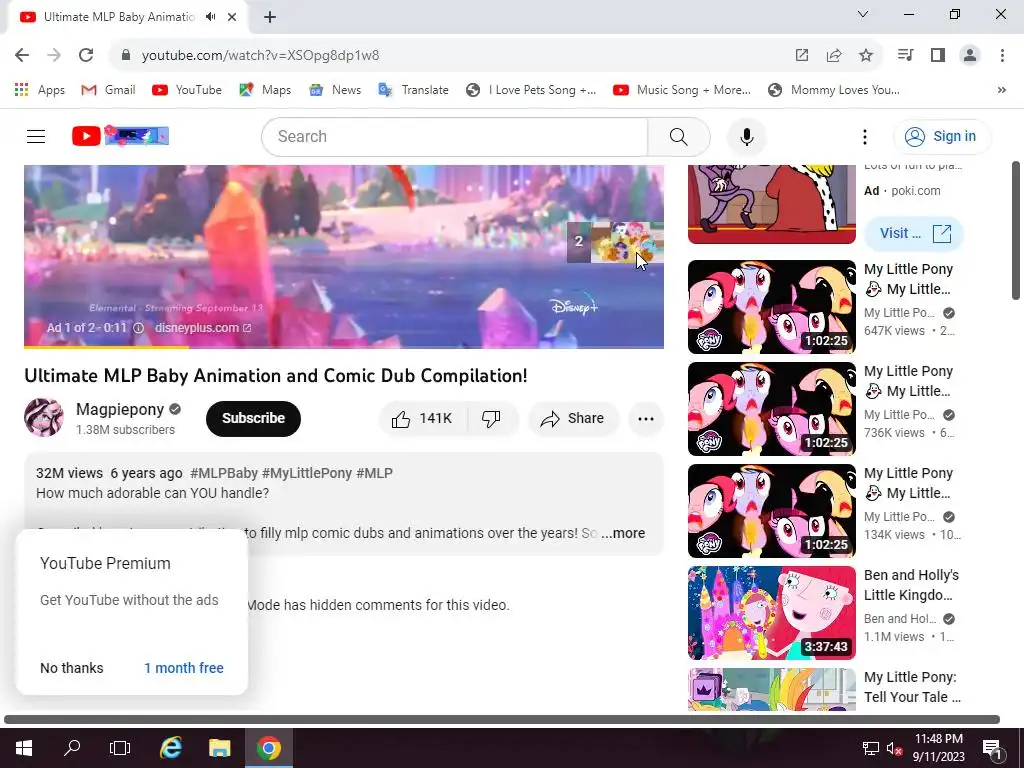Click the #MyLittlePony hashtag

tap(307, 473)
